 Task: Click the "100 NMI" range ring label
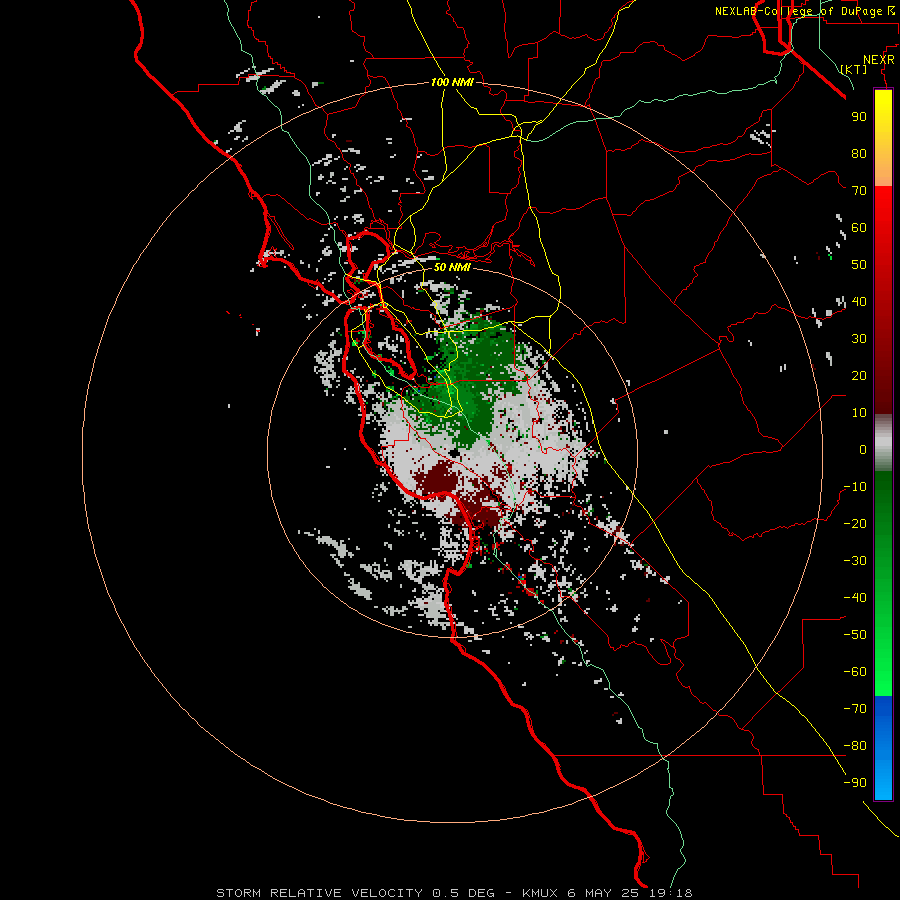[452, 83]
